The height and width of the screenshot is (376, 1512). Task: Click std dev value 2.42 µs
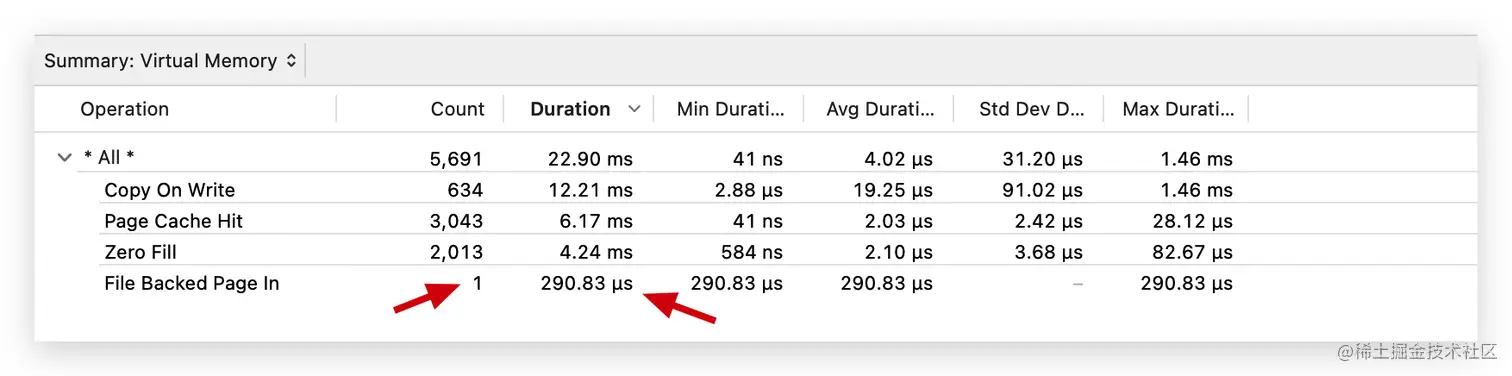(1048, 221)
